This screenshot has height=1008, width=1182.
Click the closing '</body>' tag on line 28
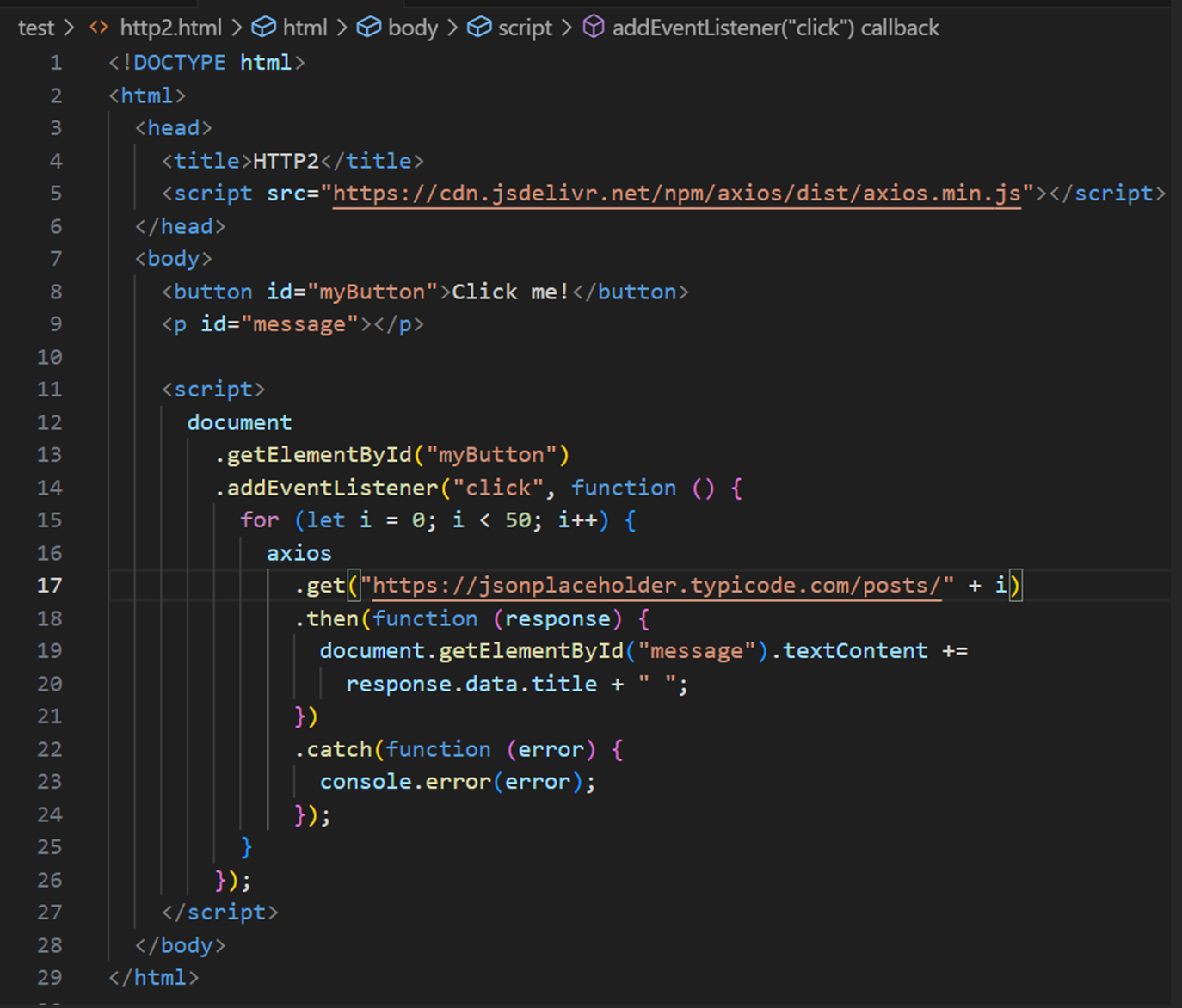181,945
